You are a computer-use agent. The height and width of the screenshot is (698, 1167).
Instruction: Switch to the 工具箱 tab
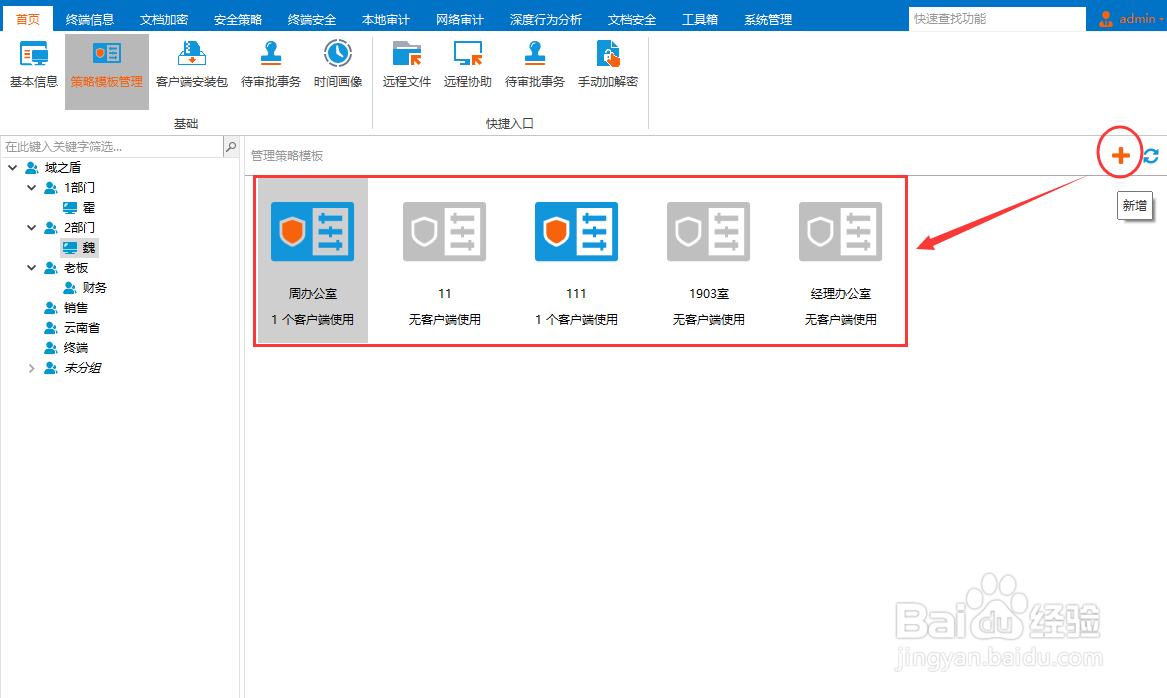click(x=700, y=19)
